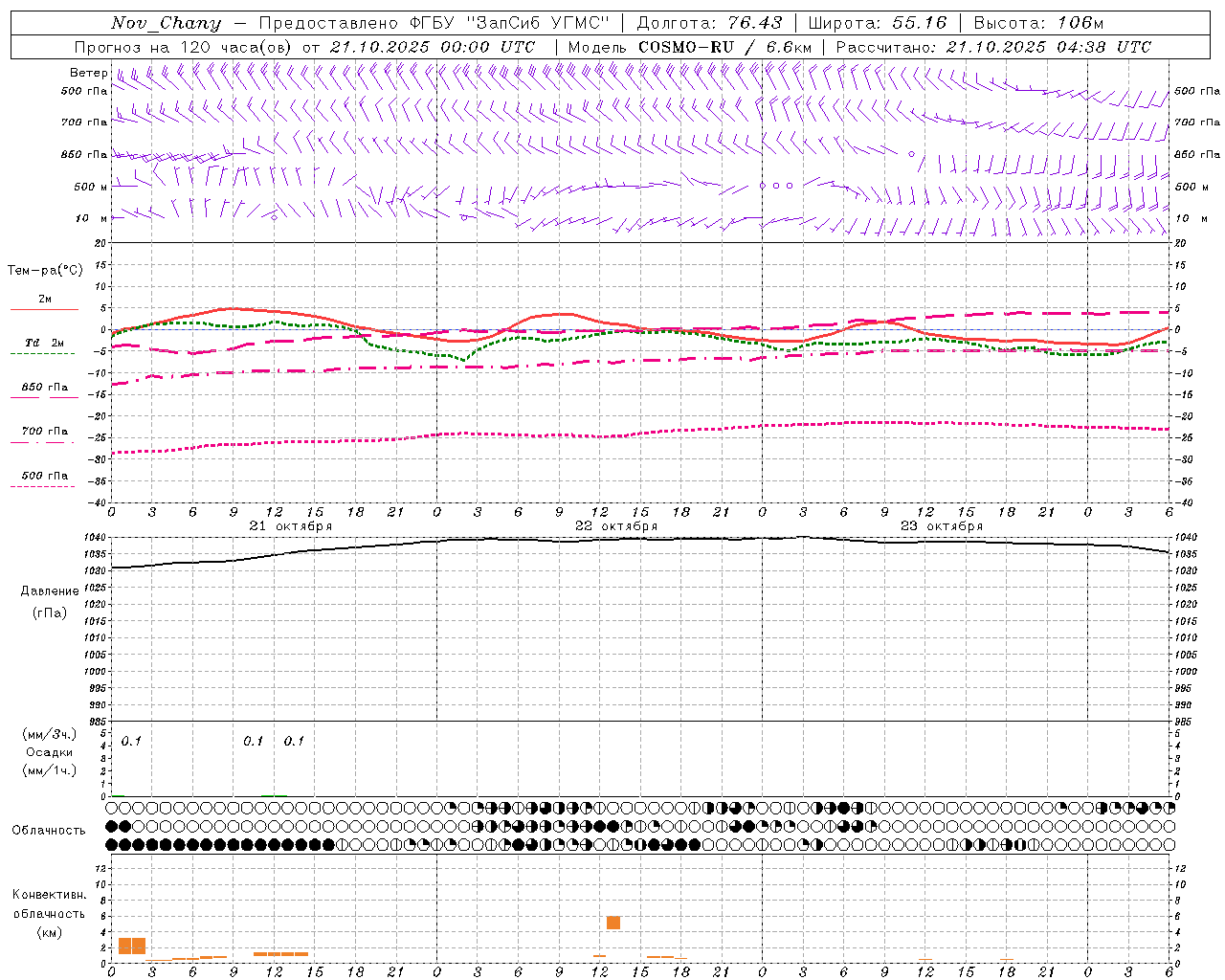Click the 'Облачность' cloudiness label

pyautogui.click(x=49, y=831)
